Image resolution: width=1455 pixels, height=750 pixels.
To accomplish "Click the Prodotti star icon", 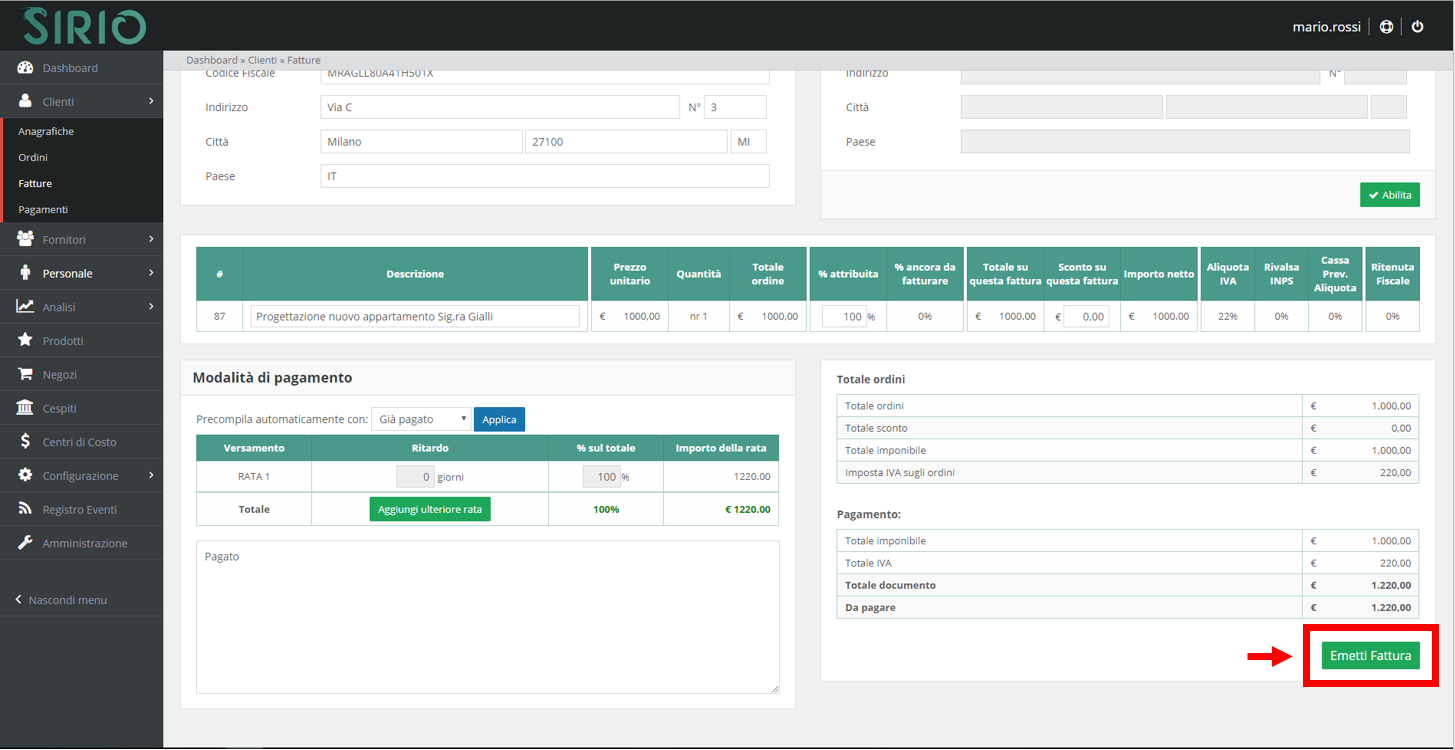I will [x=26, y=341].
